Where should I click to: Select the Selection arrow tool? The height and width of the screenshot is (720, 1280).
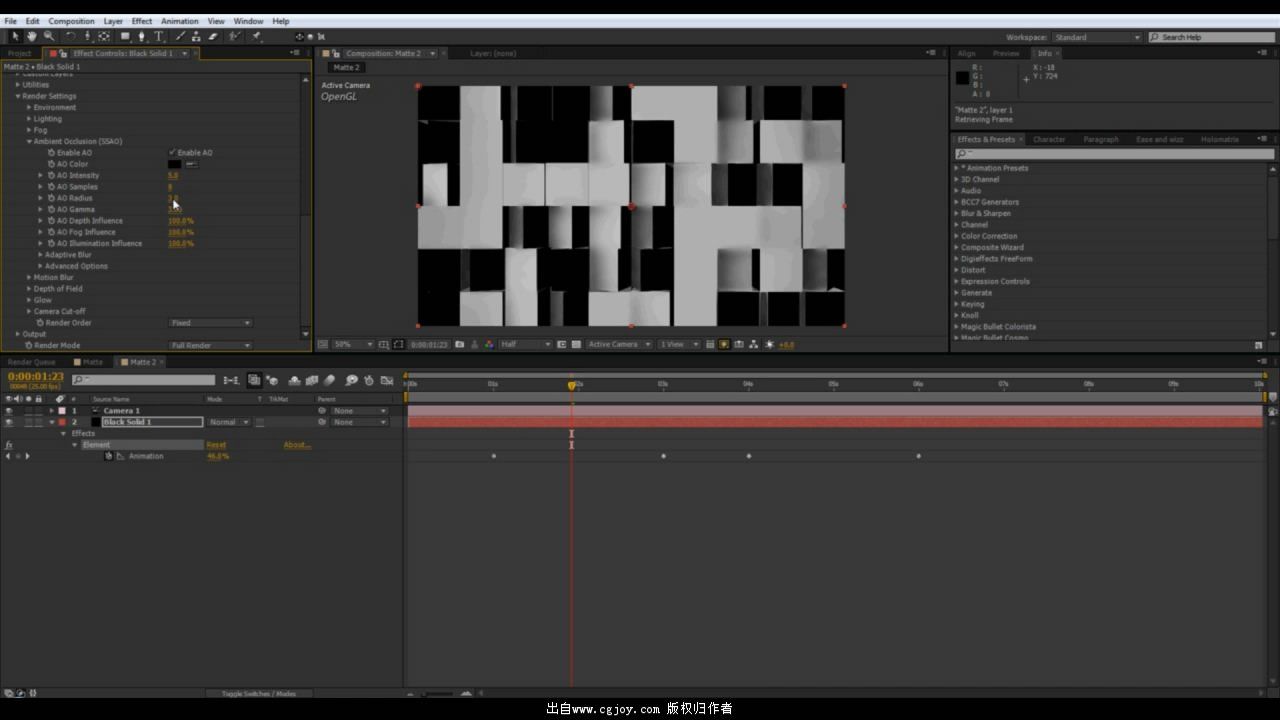click(15, 36)
